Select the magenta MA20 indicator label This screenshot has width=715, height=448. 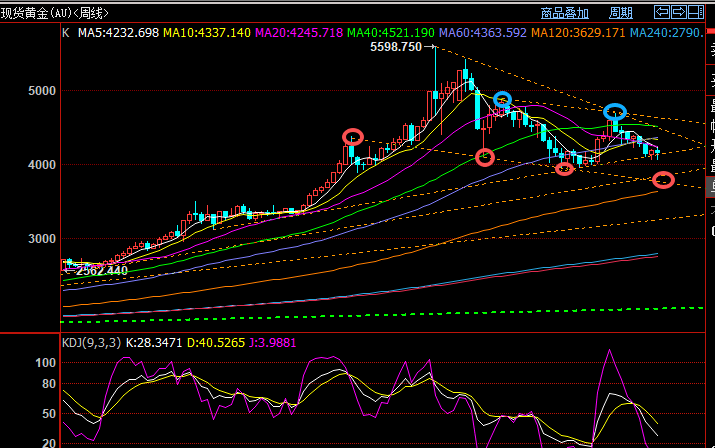[299, 33]
